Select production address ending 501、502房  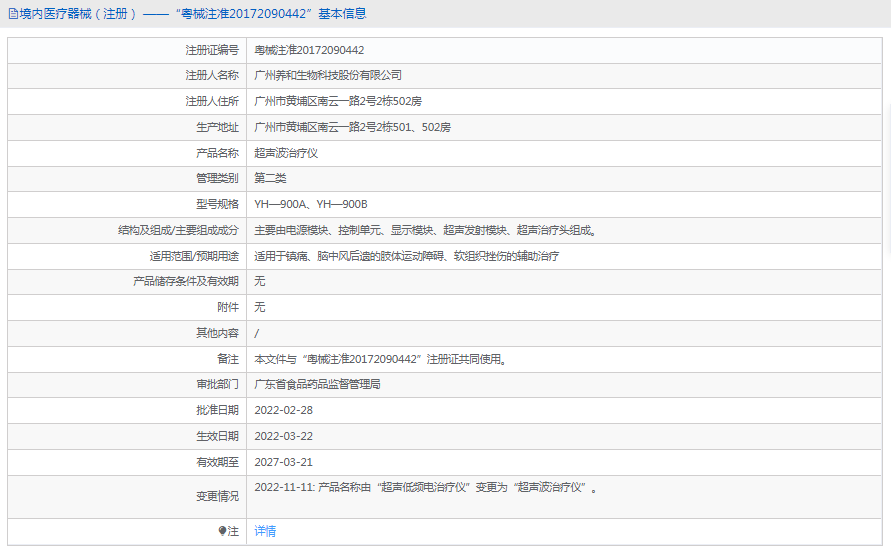pyautogui.click(x=352, y=127)
